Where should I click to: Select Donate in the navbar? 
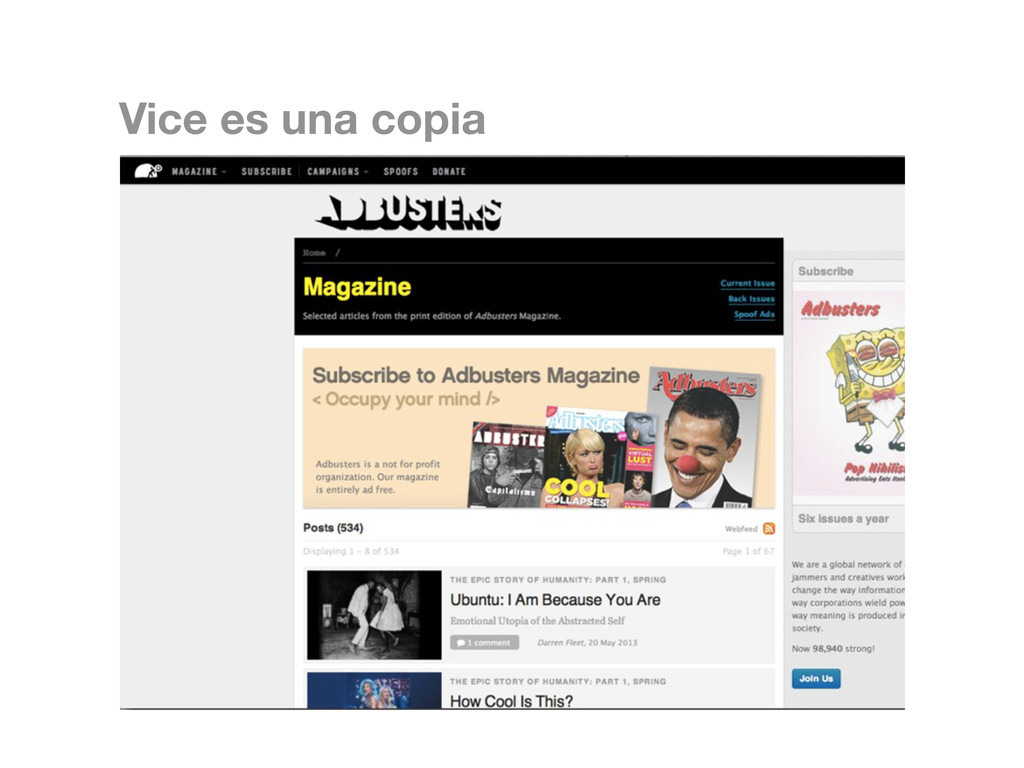449,172
